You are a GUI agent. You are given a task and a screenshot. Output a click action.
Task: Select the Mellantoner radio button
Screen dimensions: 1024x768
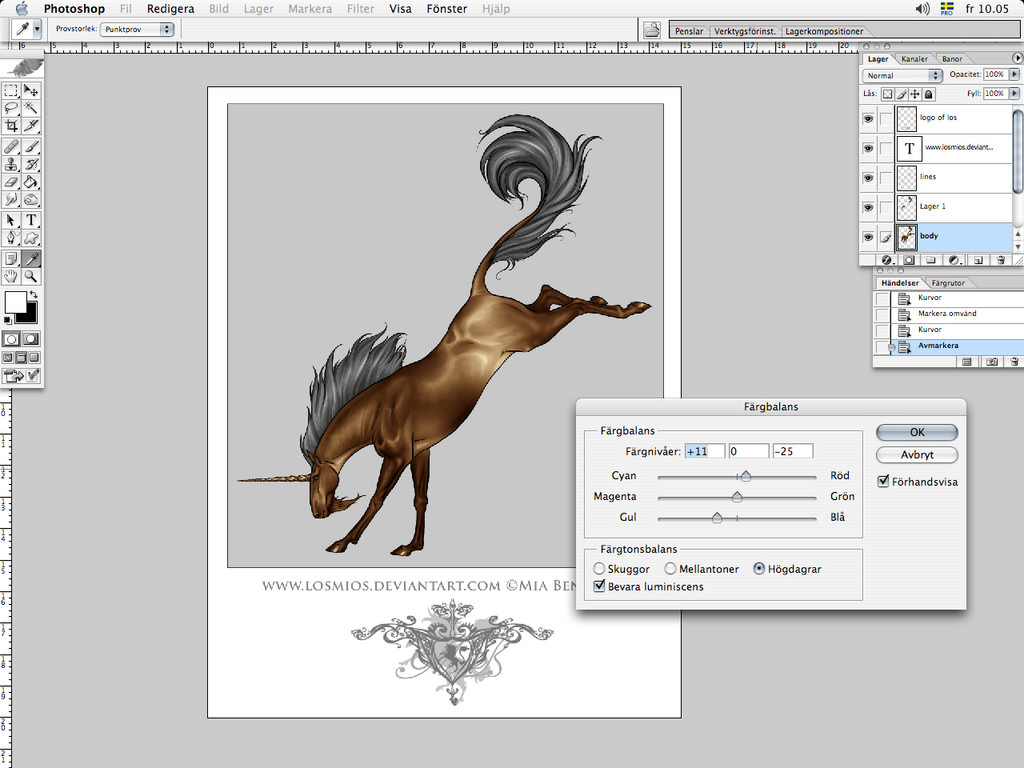click(x=670, y=569)
